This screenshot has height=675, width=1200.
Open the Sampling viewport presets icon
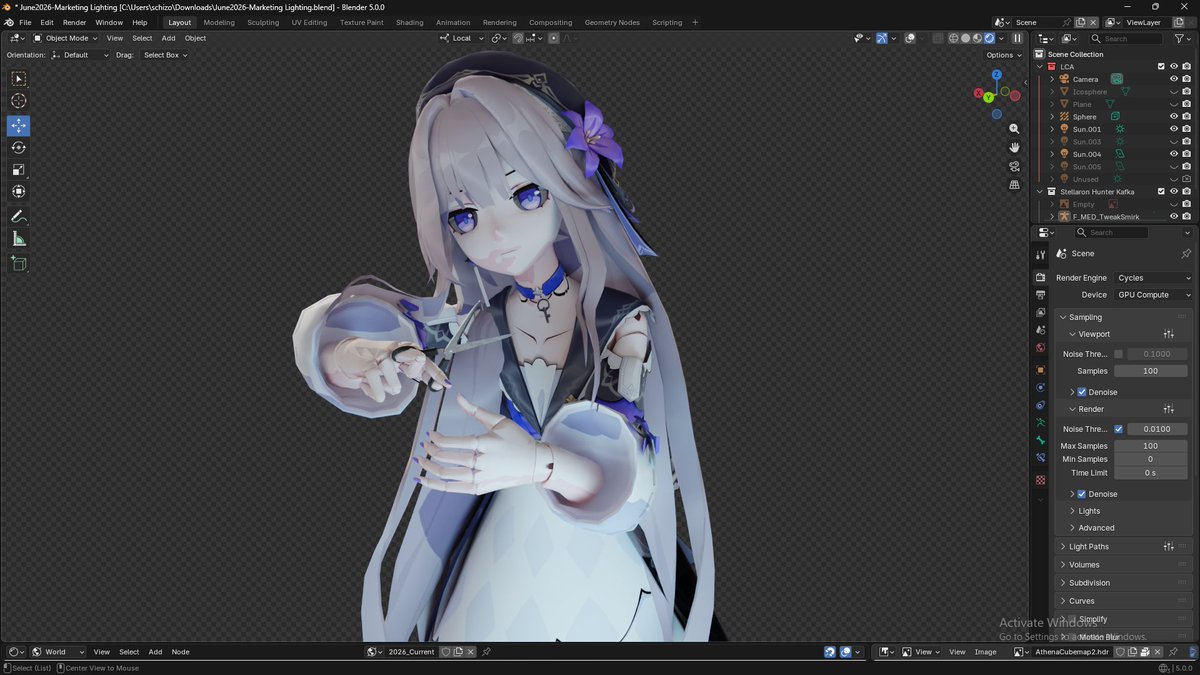(1168, 334)
